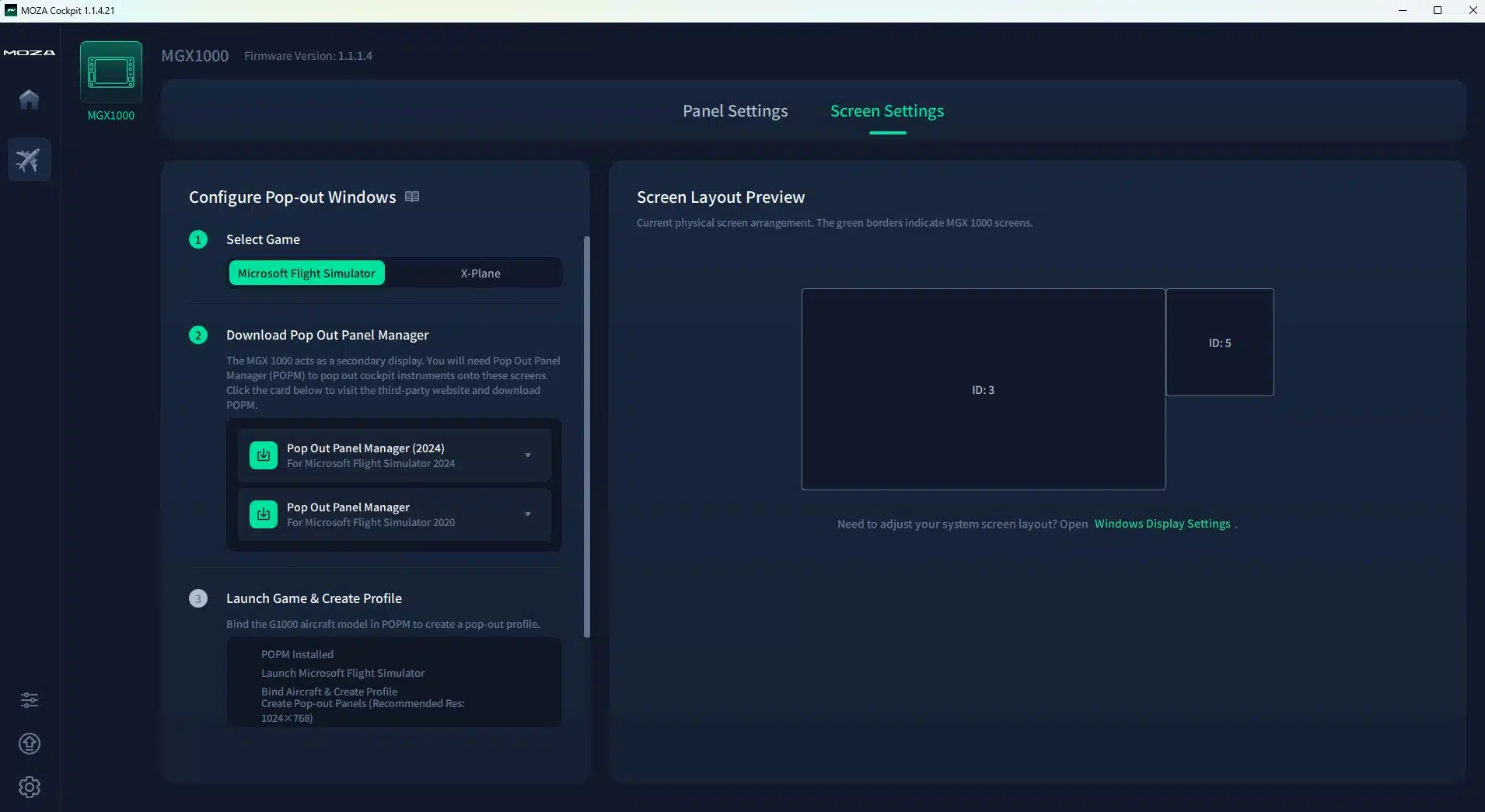Viewport: 1485px width, 812px height.
Task: Select the flight airplane icon in the sidebar
Action: [x=30, y=160]
